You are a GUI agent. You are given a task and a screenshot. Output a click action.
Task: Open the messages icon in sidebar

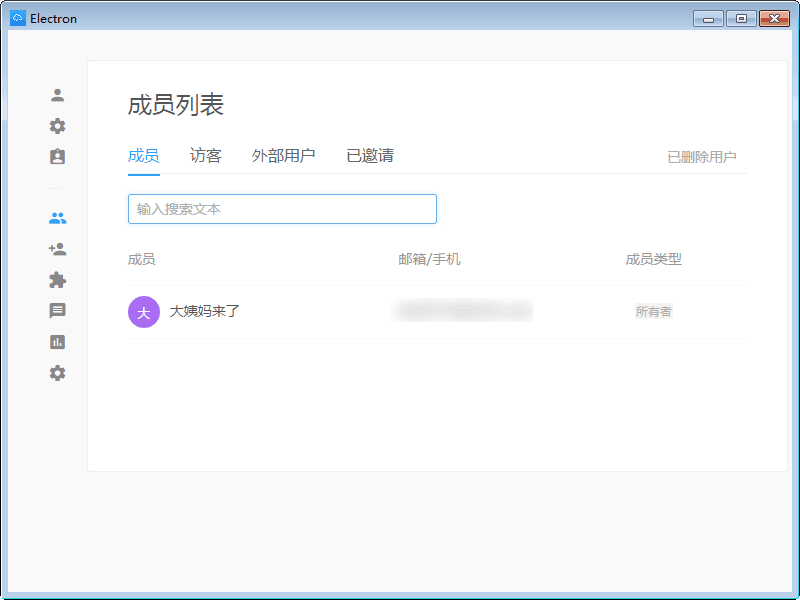click(x=57, y=311)
